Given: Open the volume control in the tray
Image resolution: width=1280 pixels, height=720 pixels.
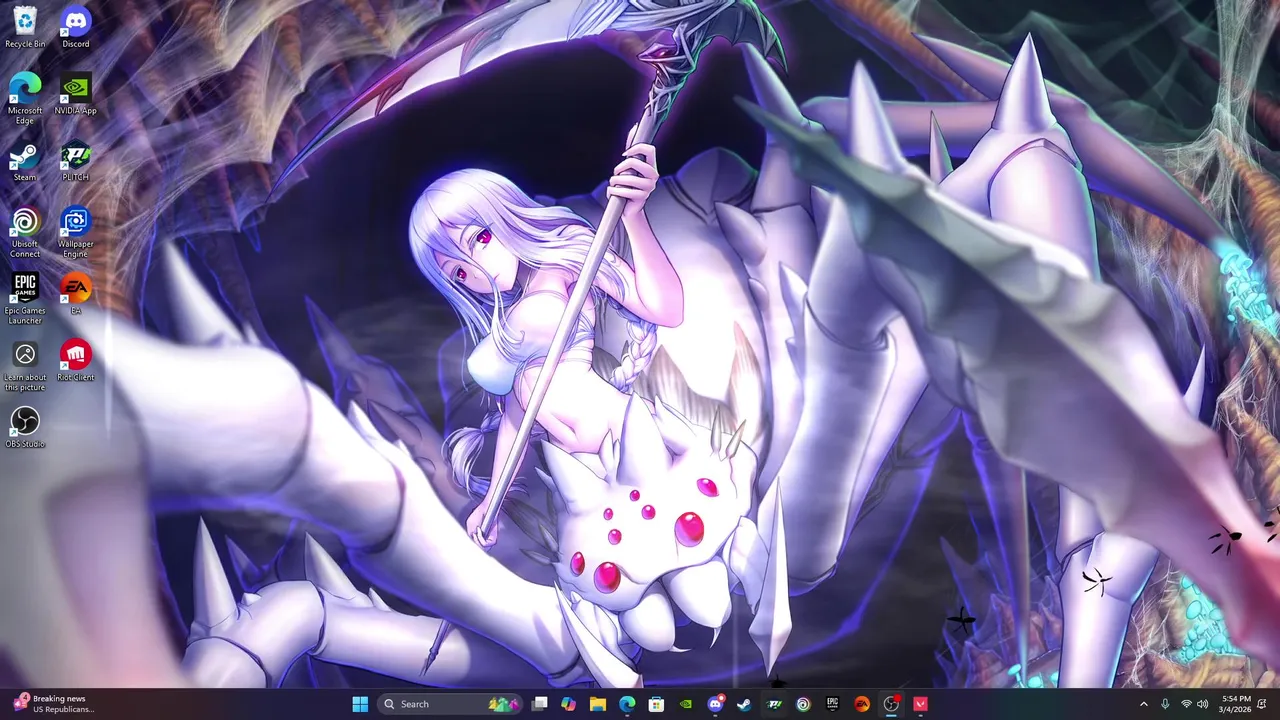Looking at the screenshot, I should [1203, 704].
